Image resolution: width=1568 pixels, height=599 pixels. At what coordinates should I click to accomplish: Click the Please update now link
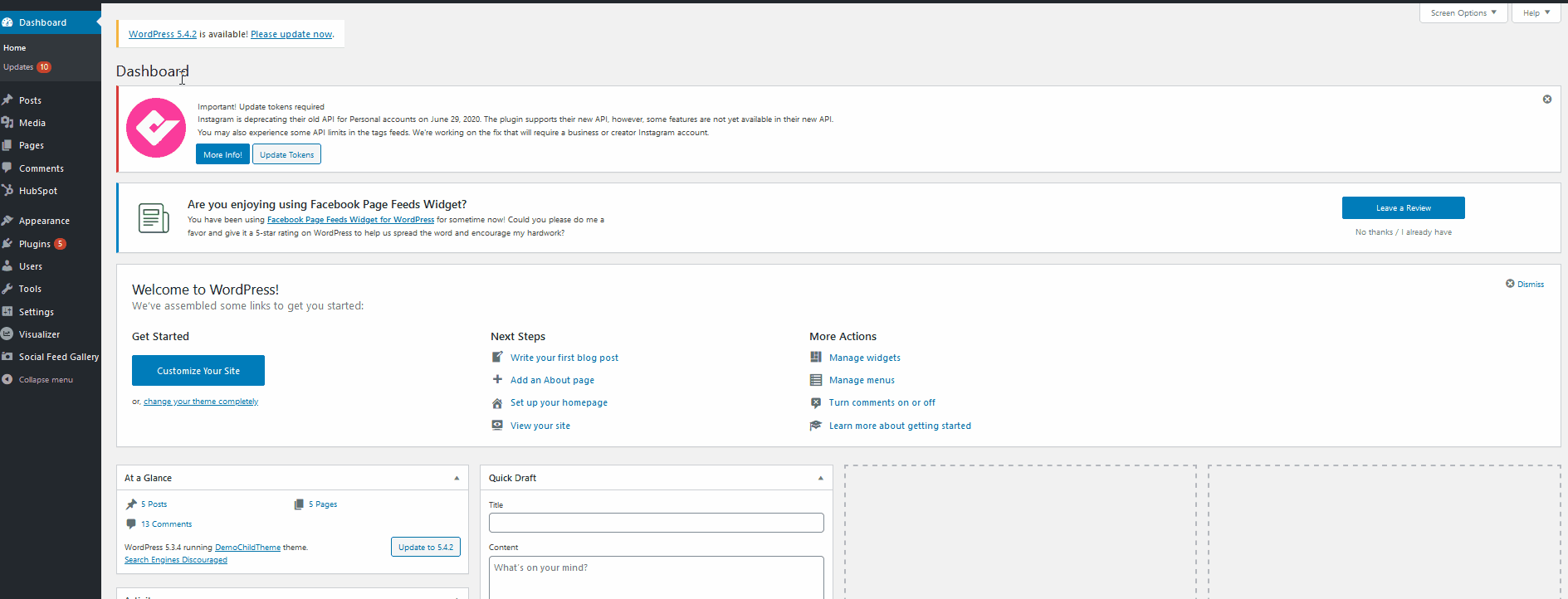pos(291,34)
